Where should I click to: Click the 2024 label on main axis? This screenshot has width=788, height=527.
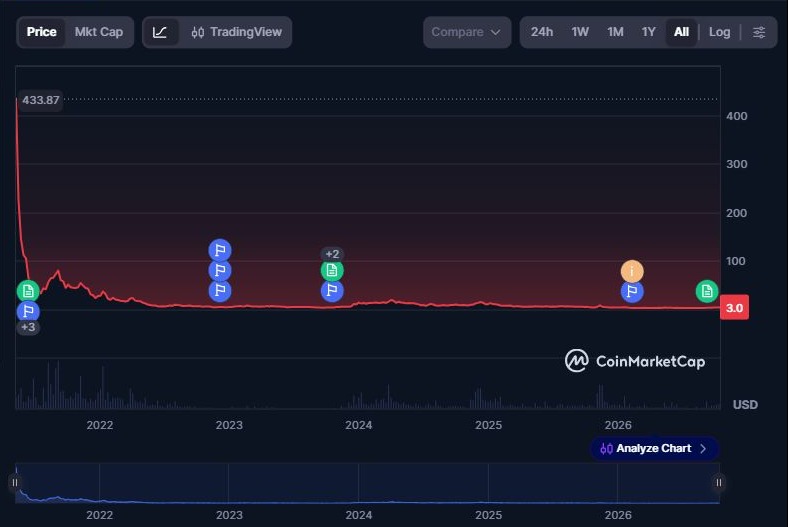pyautogui.click(x=359, y=425)
